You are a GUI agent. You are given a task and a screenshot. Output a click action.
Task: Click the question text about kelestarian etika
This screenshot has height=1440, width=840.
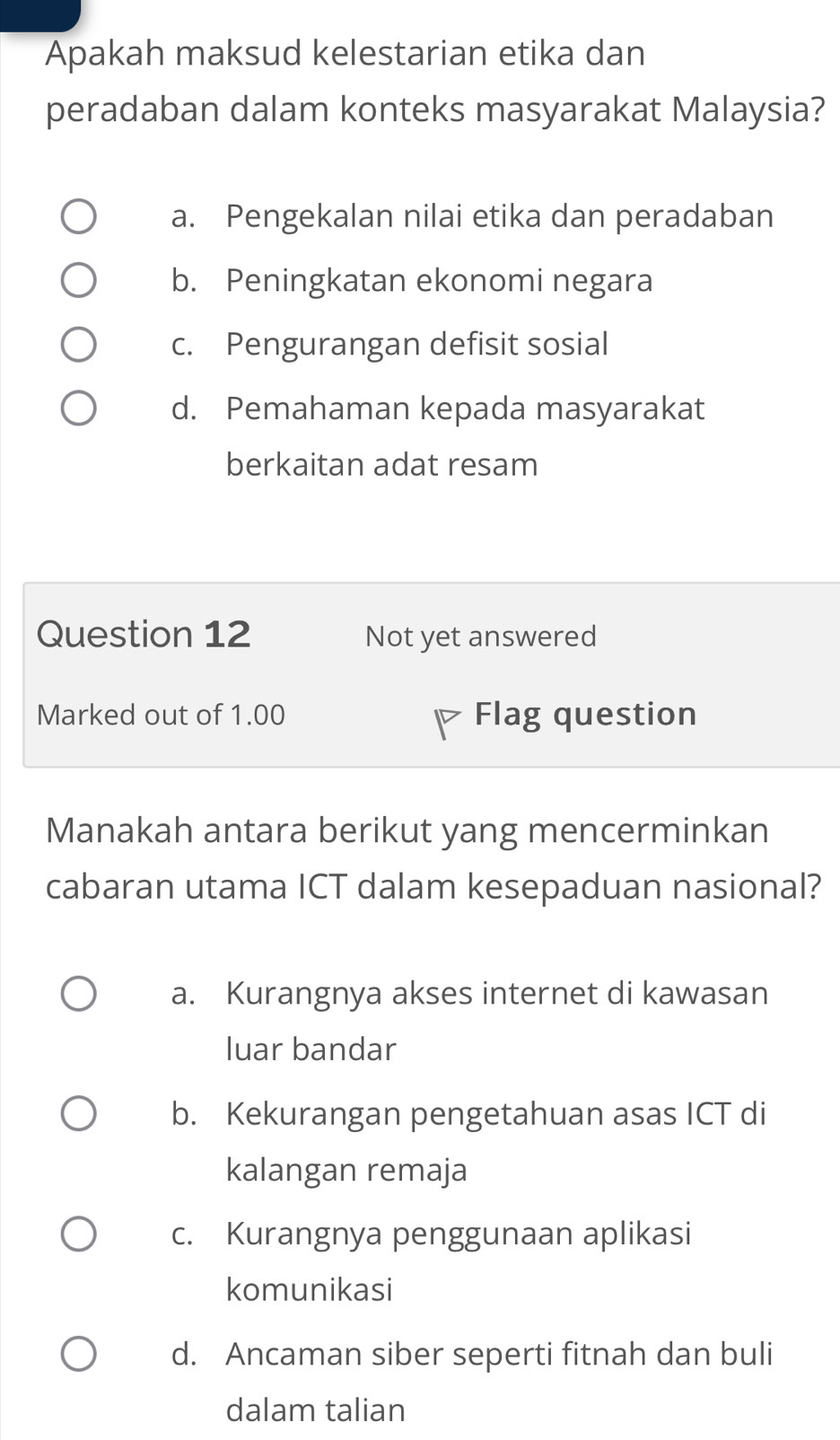(x=435, y=82)
